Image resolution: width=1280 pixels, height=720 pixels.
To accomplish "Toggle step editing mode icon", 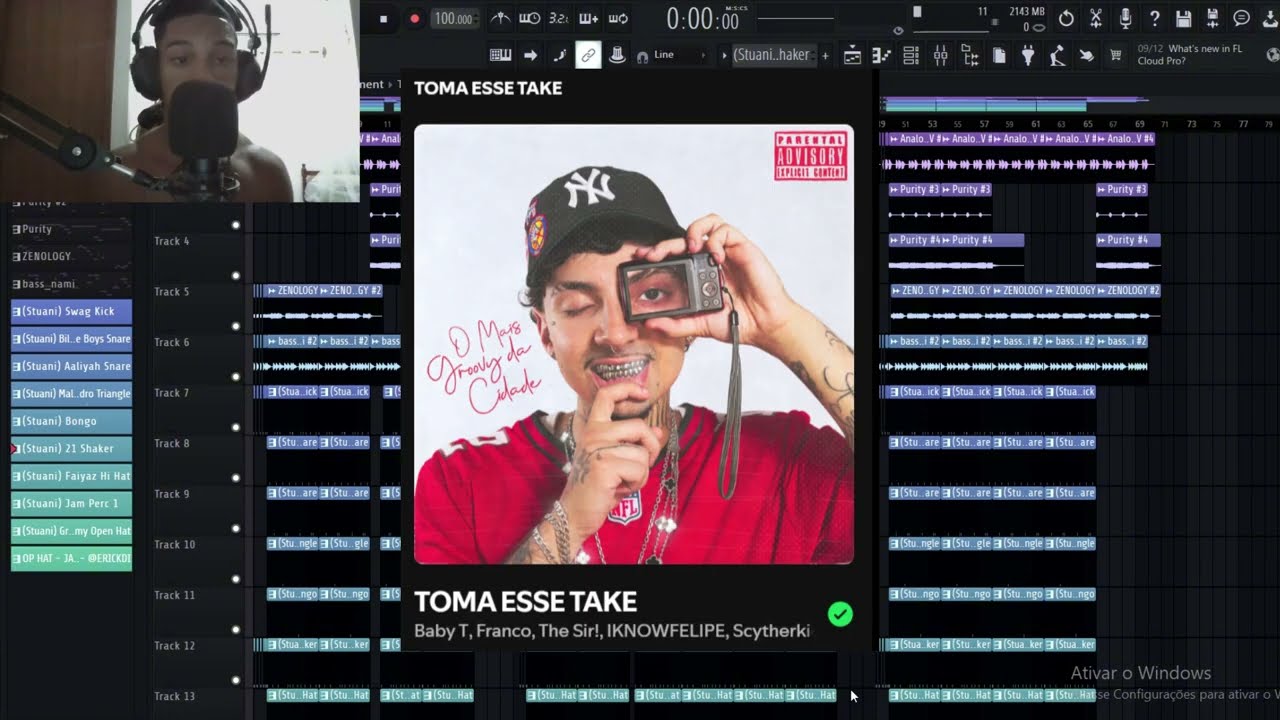I will click(x=559, y=56).
